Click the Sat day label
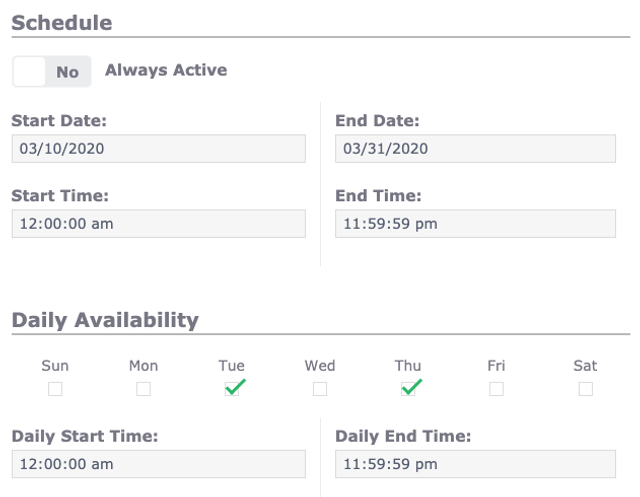Image resolution: width=640 pixels, height=497 pixels. click(585, 366)
